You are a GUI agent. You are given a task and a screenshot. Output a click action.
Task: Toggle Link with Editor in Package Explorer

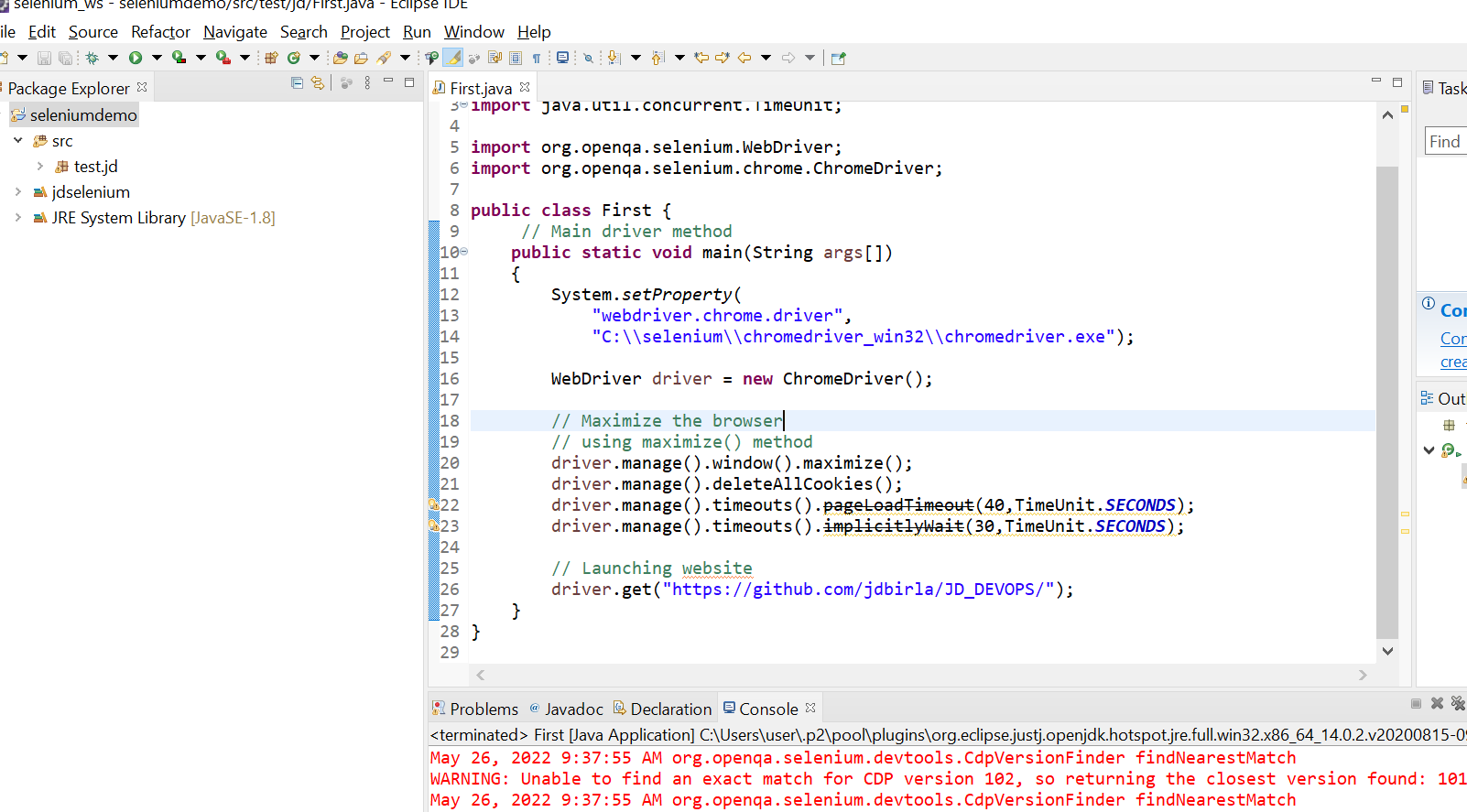[x=318, y=83]
